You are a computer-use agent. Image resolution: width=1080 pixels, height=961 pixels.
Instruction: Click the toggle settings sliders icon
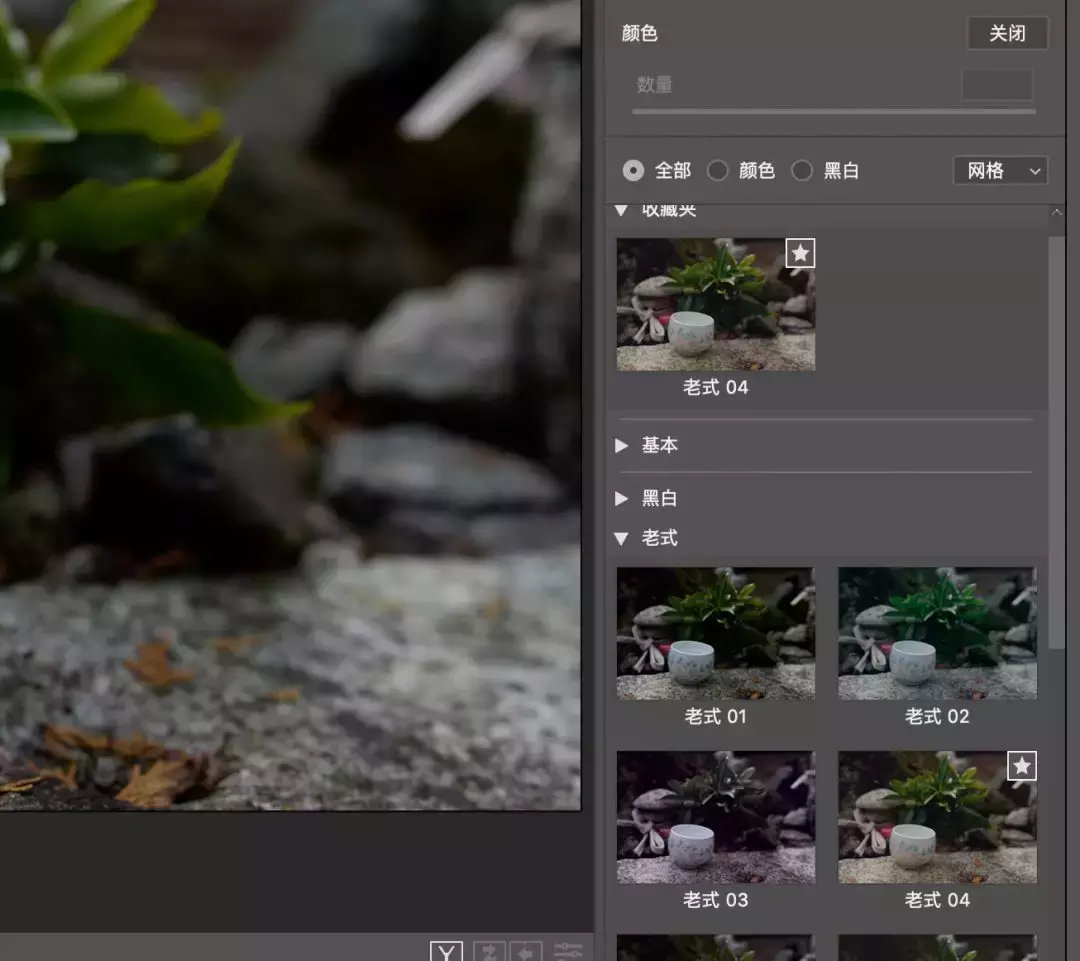tap(568, 951)
